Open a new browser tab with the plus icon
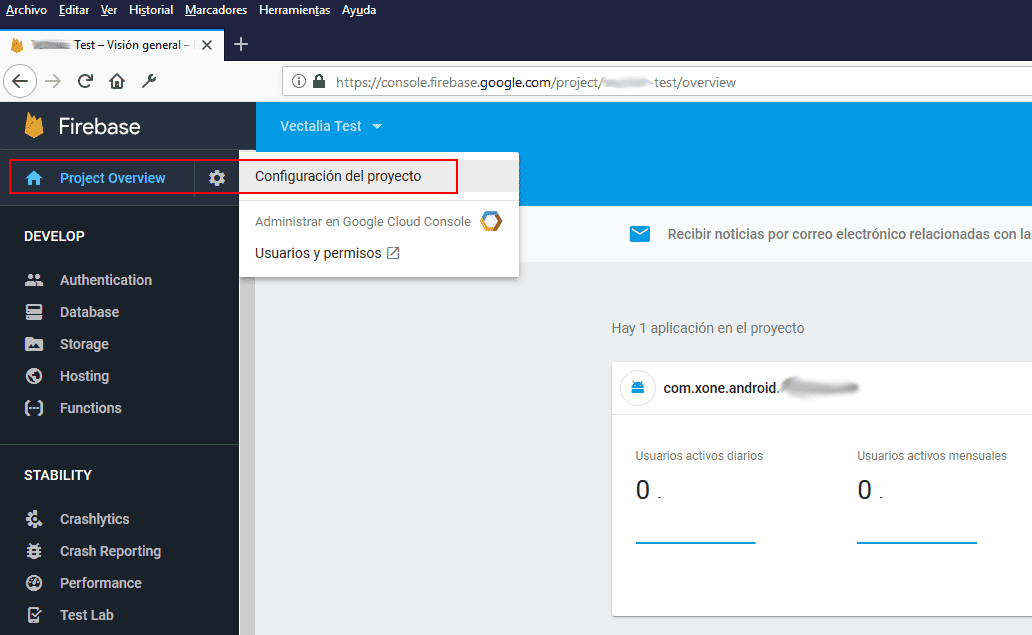1032x635 pixels. pyautogui.click(x=241, y=44)
